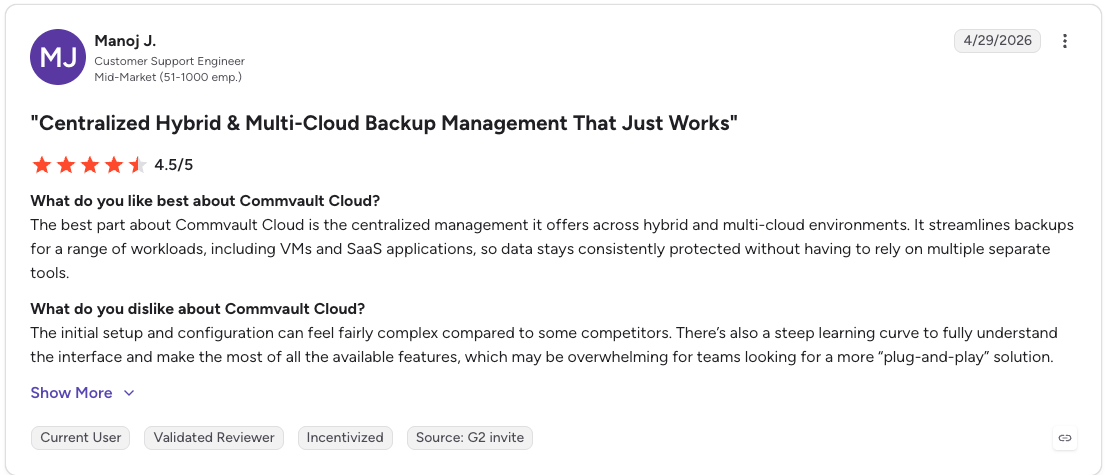
Task: Select the Incentivized tag
Action: pos(345,438)
